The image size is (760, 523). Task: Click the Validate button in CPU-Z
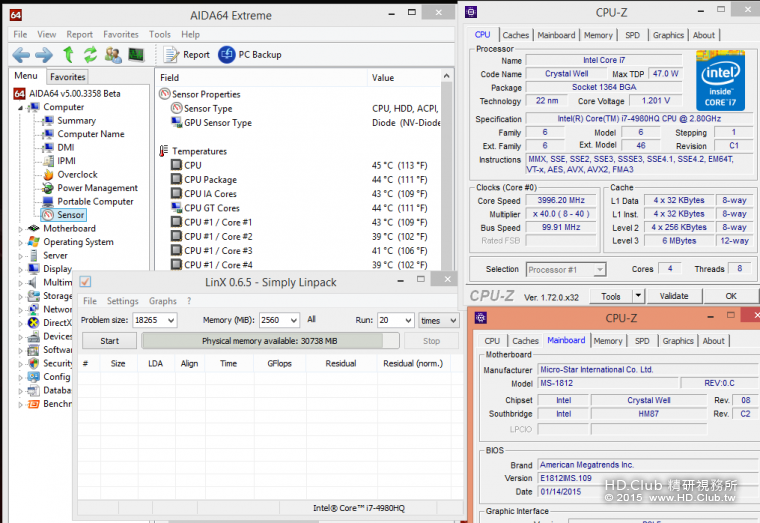coord(674,296)
